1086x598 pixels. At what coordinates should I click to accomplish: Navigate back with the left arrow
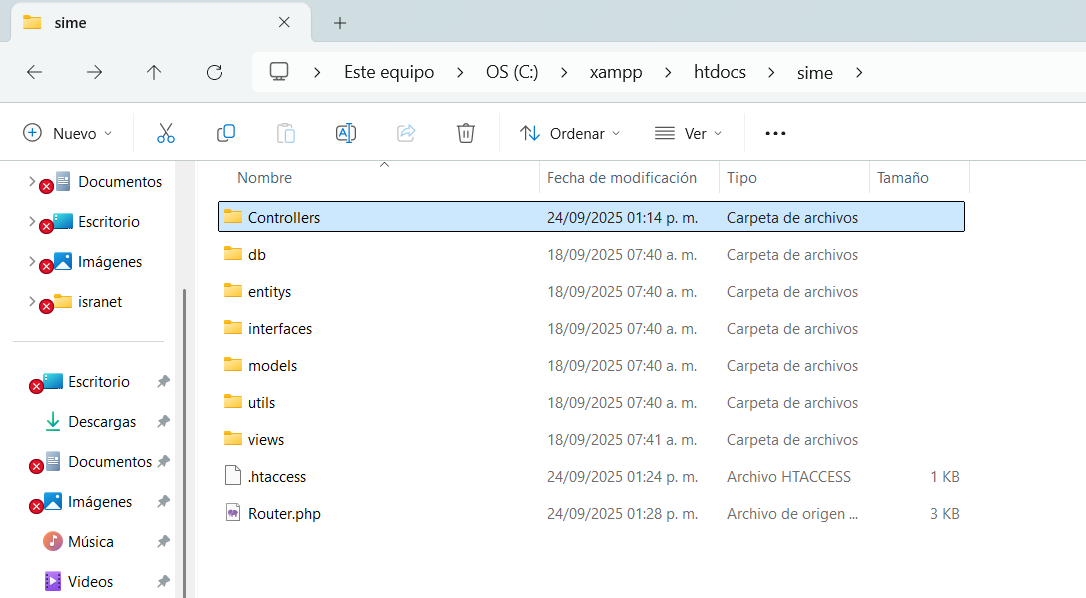click(34, 72)
